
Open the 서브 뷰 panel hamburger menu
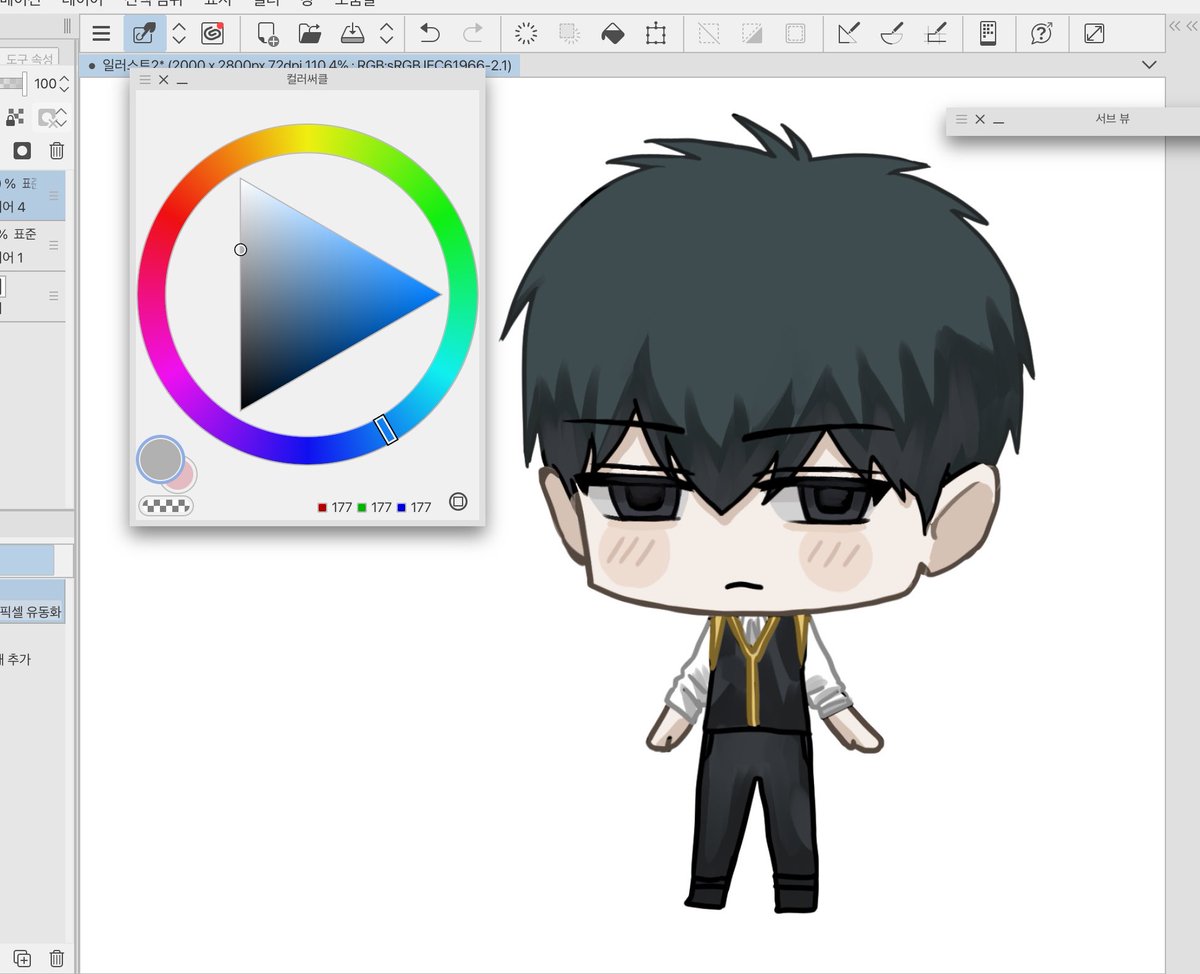click(962, 119)
